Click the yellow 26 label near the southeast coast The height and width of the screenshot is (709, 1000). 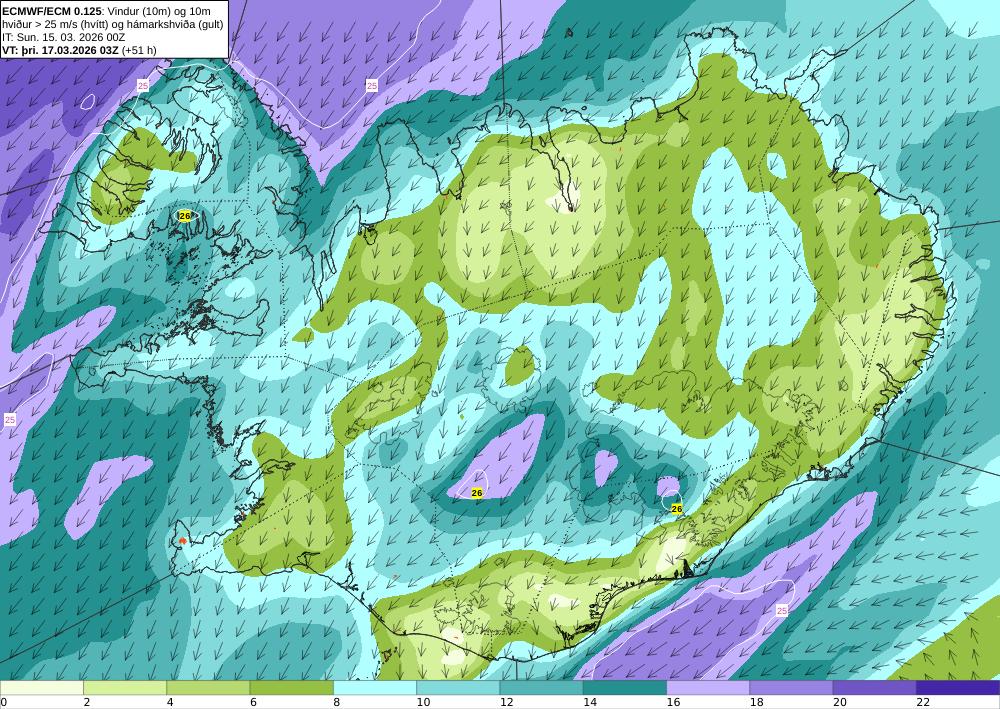677,509
